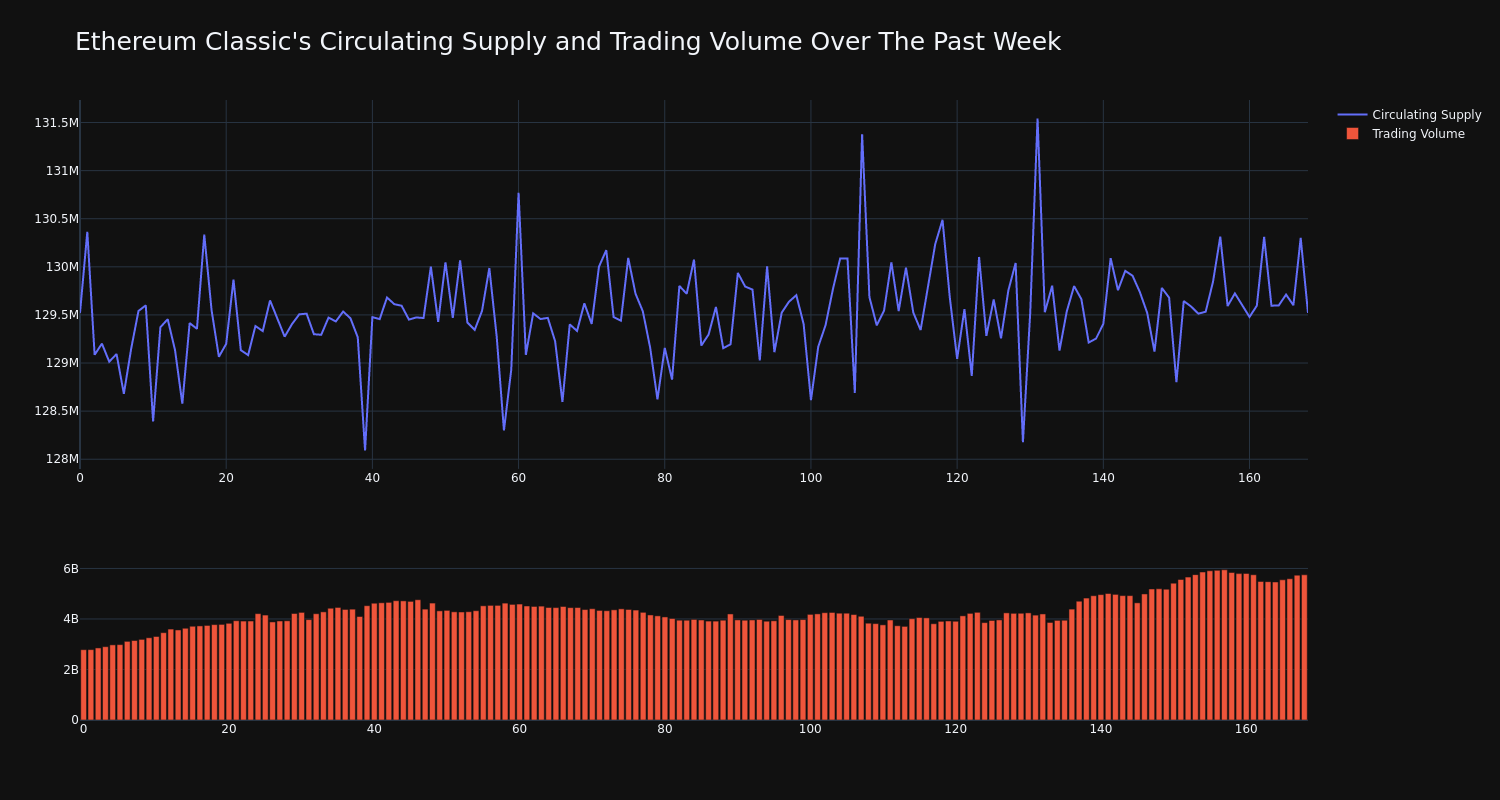Click x-axis label 60 under supply chart
This screenshot has width=1500, height=800.
click(518, 478)
